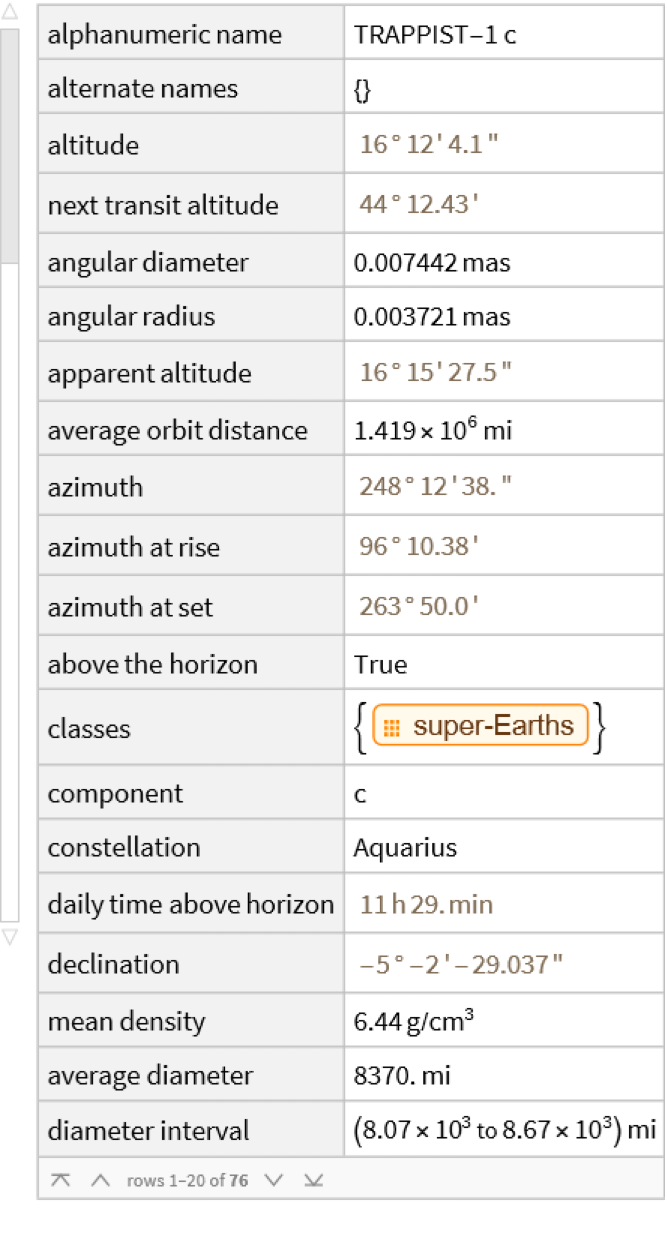
Task: Click the scroll-down triangle below the scrollbar
Action: point(9,937)
